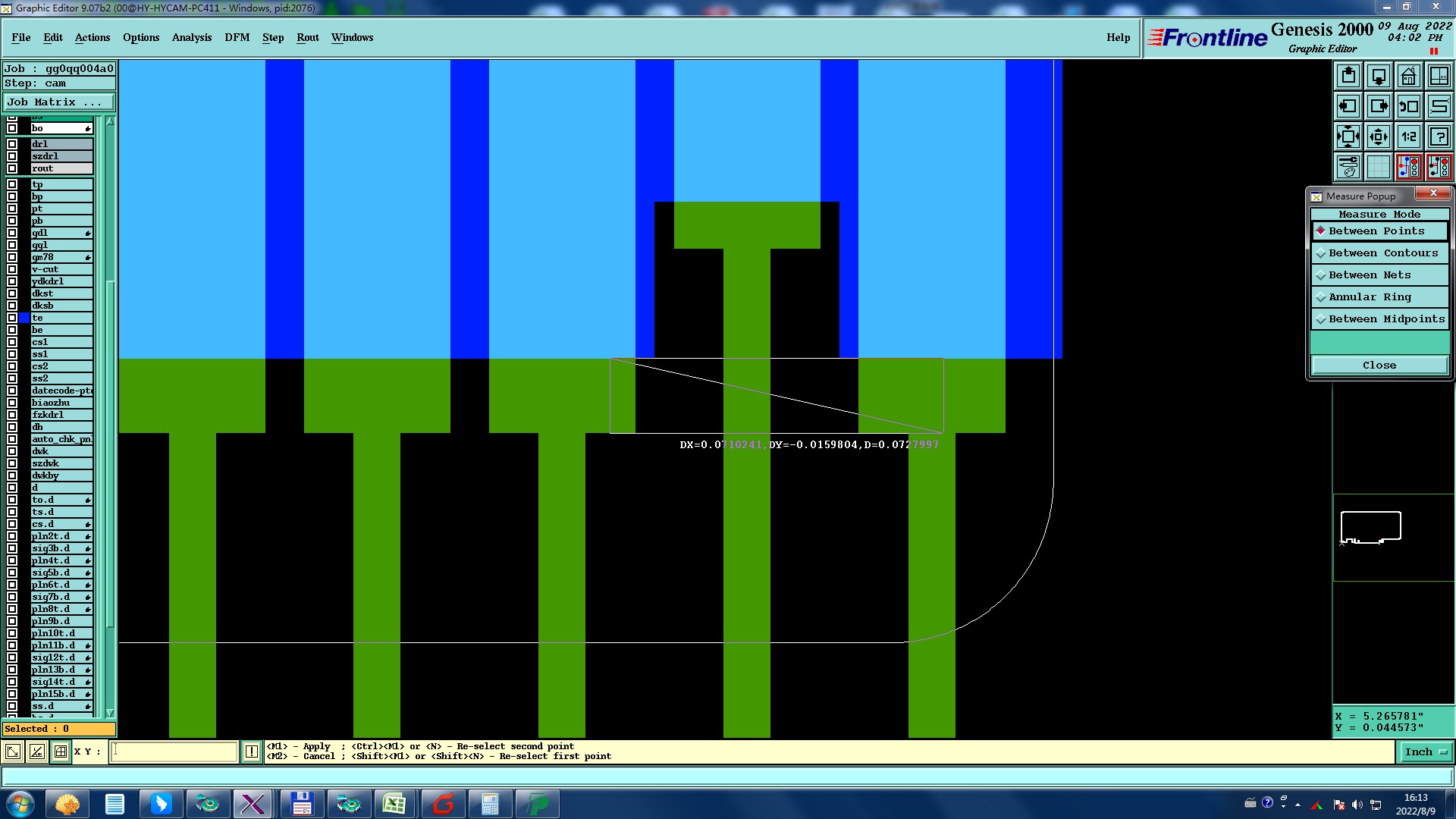Click the 1:2 zoom ratio icon
The height and width of the screenshot is (819, 1456).
1408,136
